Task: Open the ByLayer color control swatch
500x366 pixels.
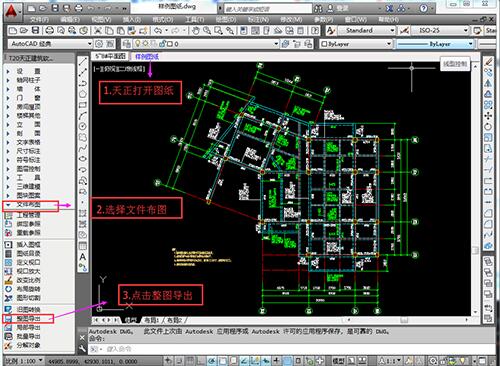Action: coord(355,44)
